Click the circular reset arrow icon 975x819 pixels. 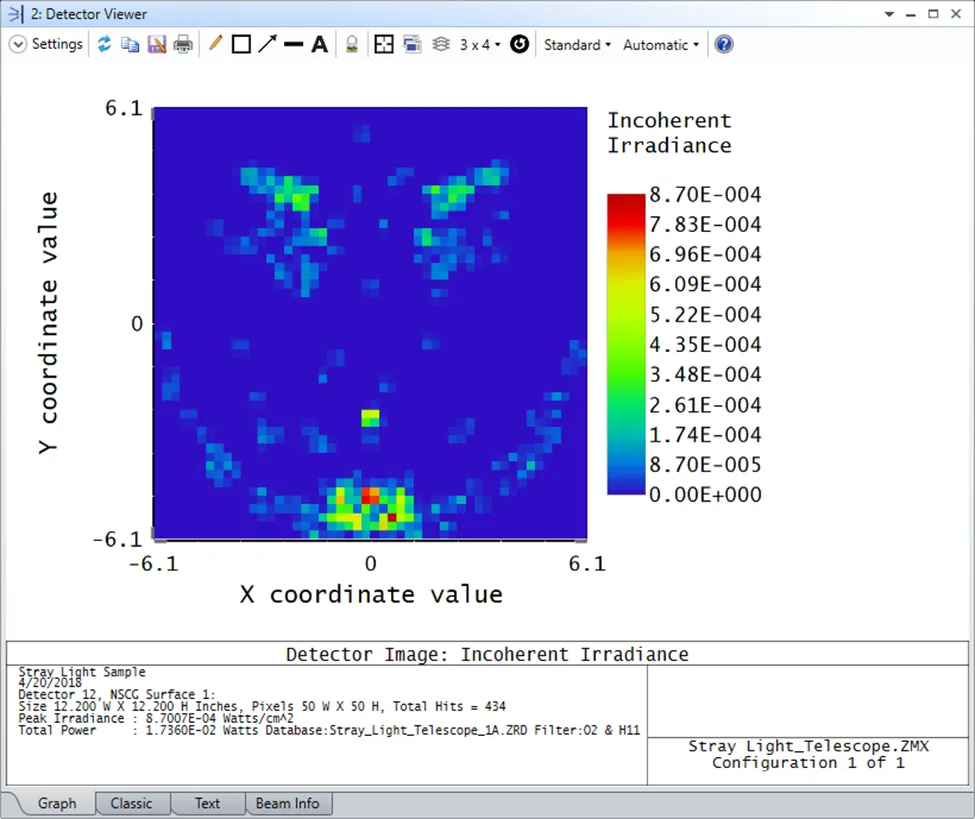point(519,45)
